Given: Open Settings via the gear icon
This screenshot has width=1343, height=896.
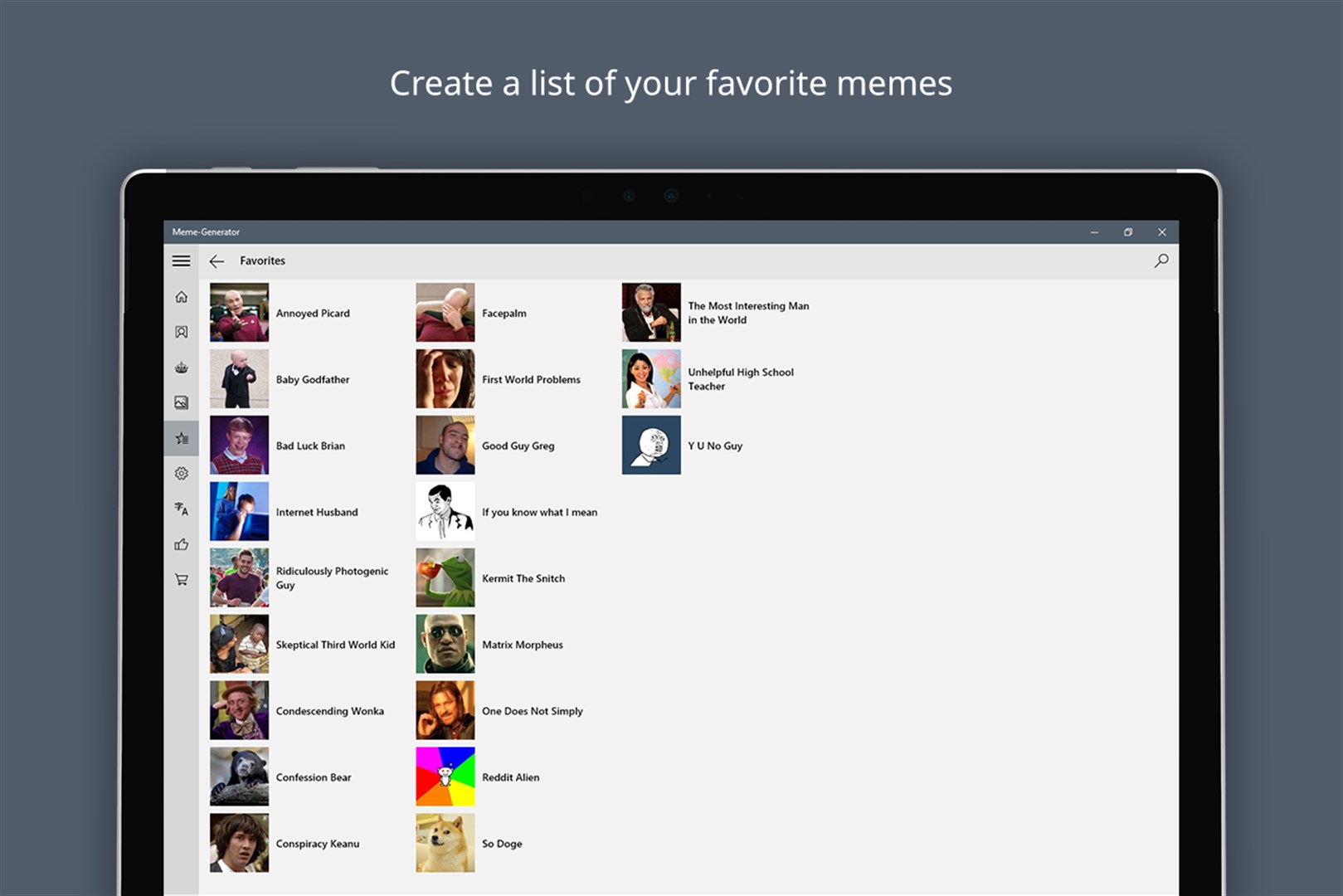Looking at the screenshot, I should (x=181, y=474).
